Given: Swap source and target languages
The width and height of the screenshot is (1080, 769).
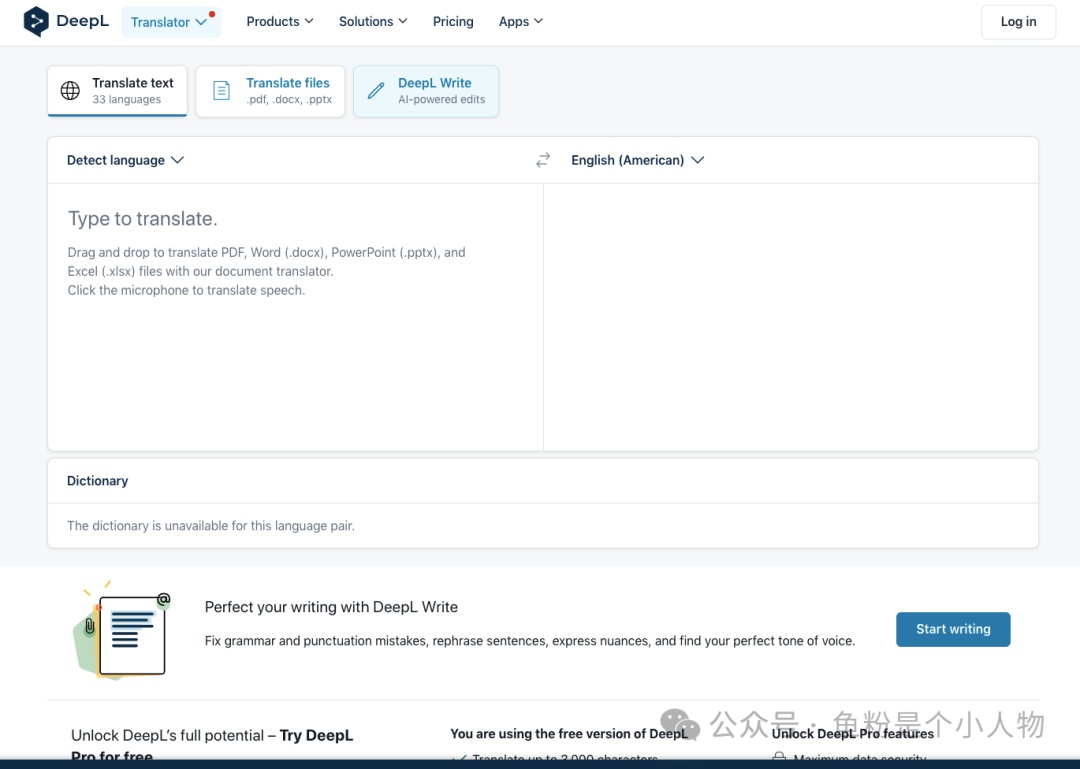Looking at the screenshot, I should pos(543,160).
